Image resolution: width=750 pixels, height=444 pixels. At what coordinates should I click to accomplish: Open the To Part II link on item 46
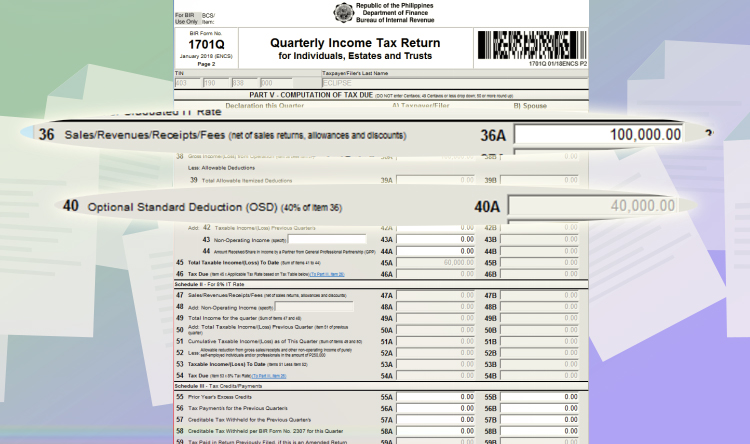(x=327, y=275)
